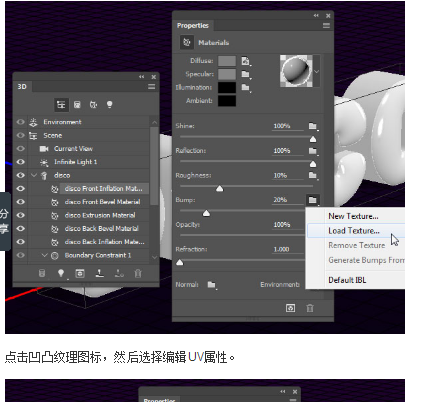Collapse the 3D panel with double arrows
The height and width of the screenshot is (402, 436).
click(x=142, y=77)
